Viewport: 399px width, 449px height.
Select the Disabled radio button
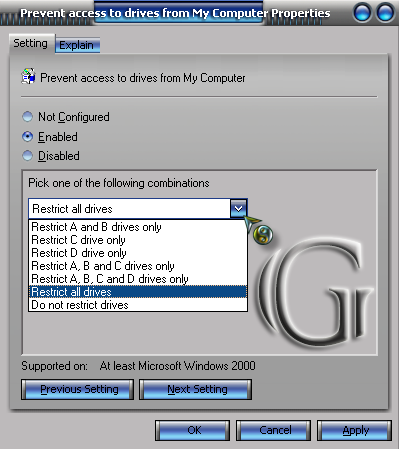click(27, 156)
